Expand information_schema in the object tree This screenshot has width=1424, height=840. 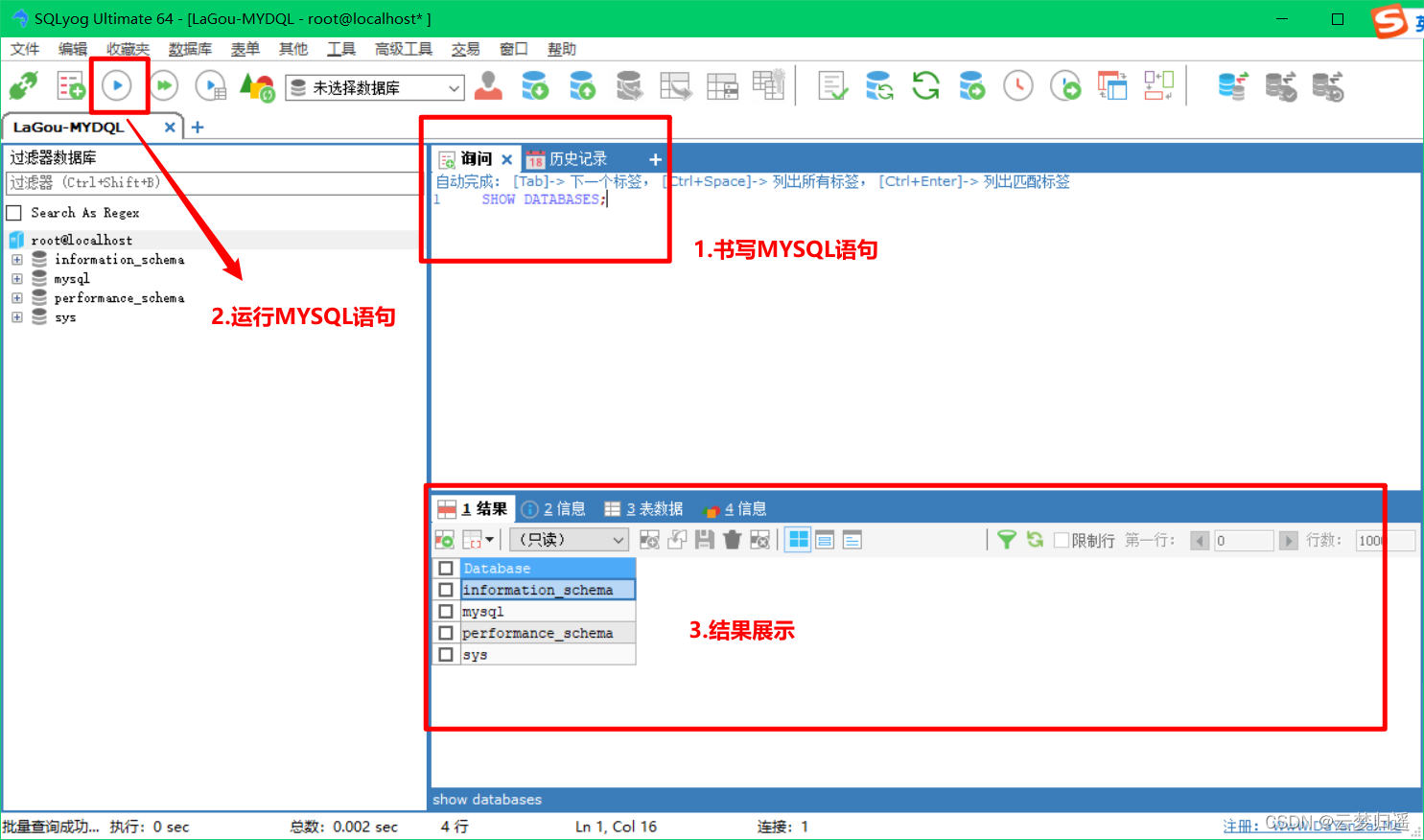(17, 260)
